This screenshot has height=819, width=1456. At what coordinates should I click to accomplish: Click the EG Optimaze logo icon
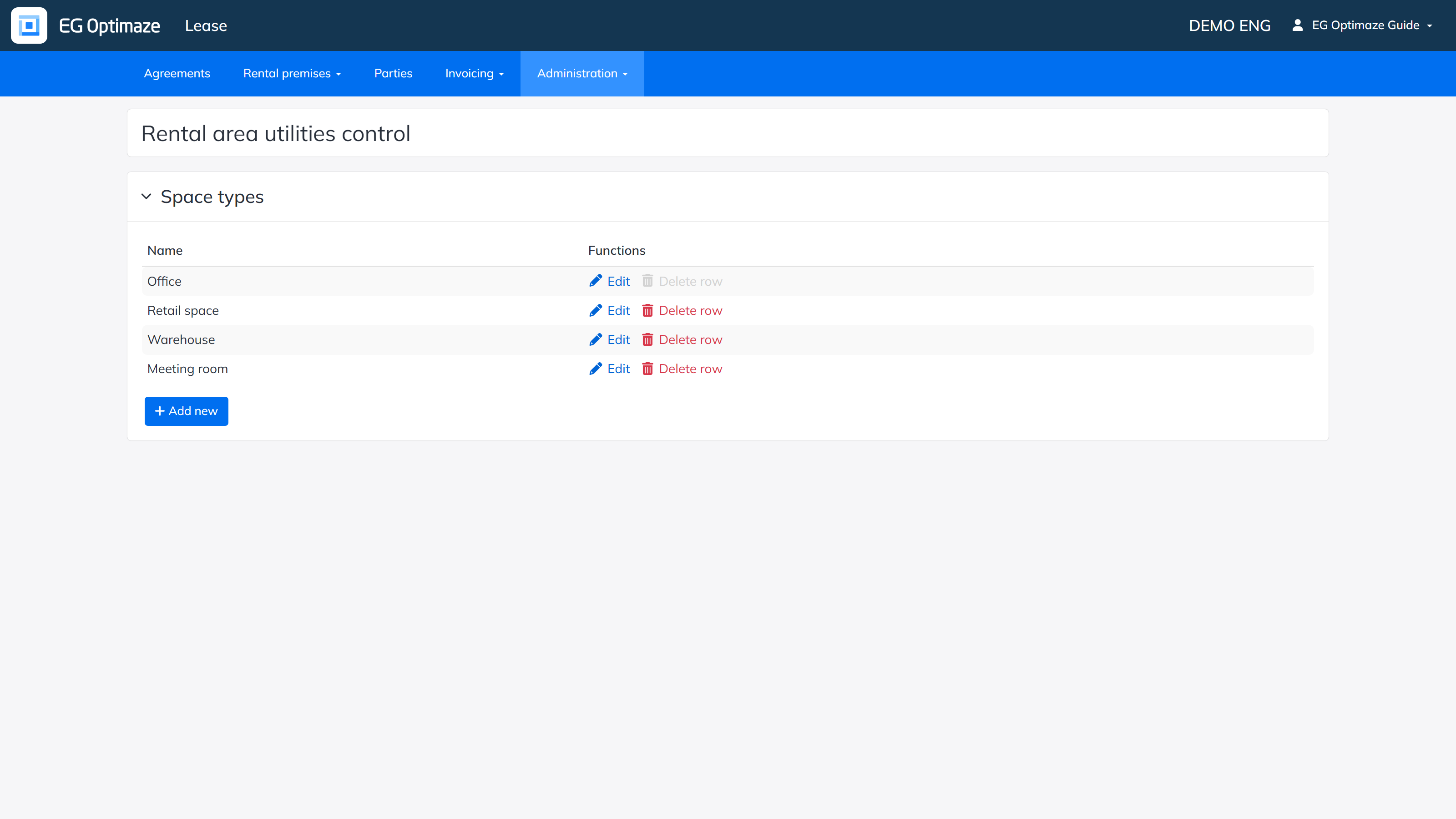click(29, 25)
